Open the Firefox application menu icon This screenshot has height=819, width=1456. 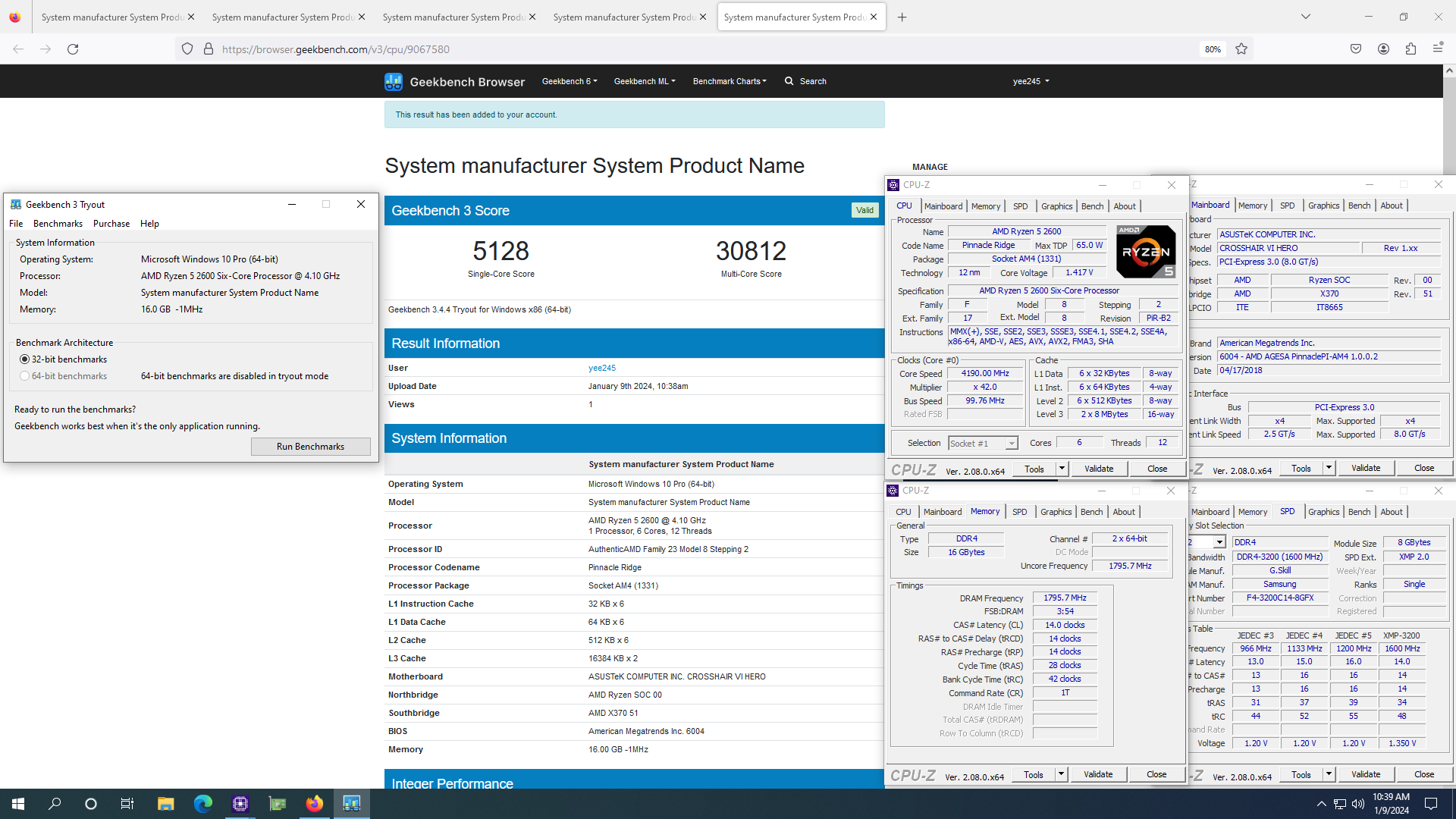coord(1438,49)
